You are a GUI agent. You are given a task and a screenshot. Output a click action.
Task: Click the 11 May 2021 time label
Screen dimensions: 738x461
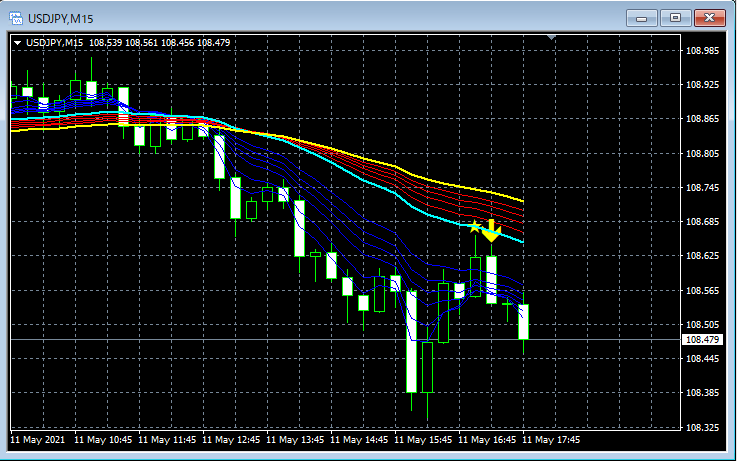click(38, 440)
